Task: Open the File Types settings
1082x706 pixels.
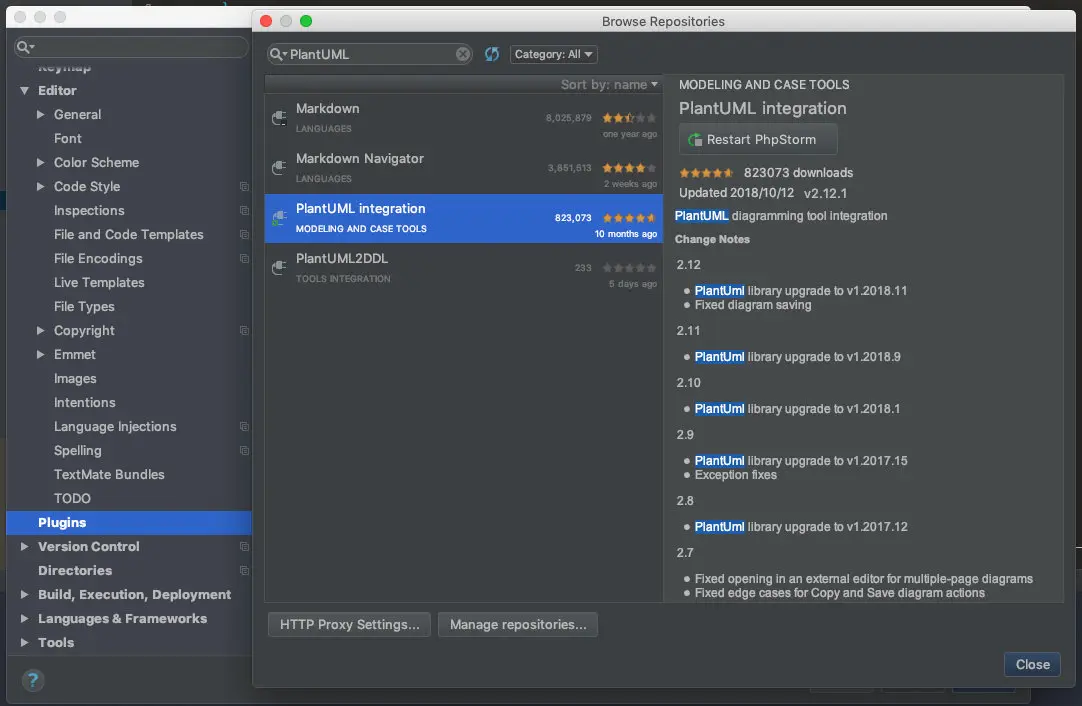Action: (x=84, y=306)
